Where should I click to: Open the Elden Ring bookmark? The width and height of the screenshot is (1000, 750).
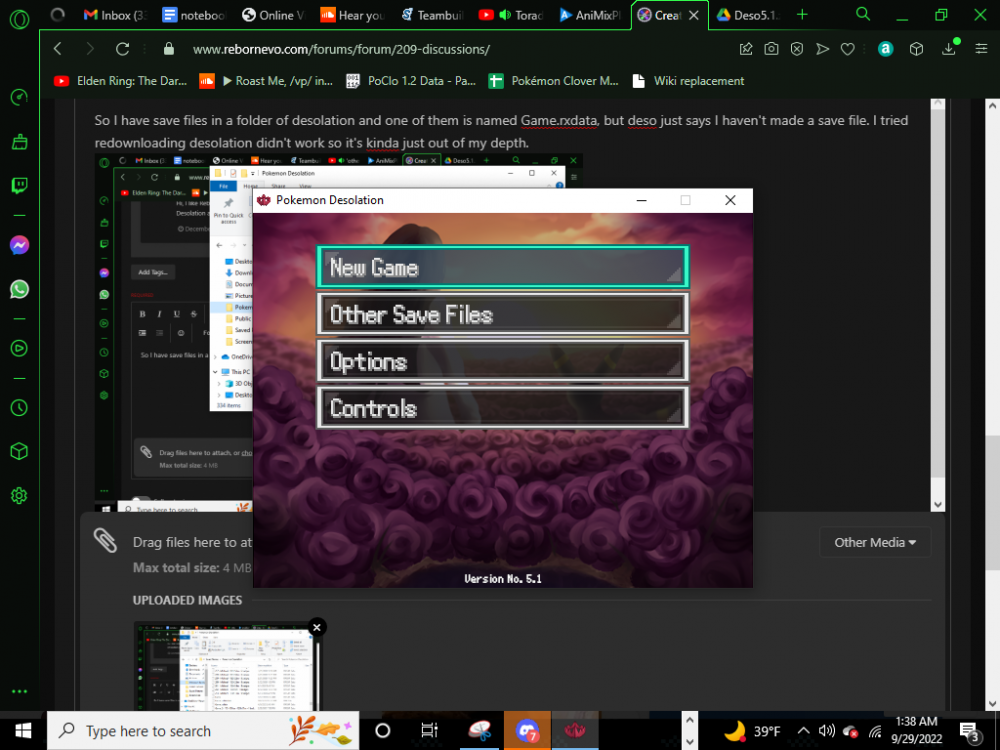pyautogui.click(x=121, y=81)
